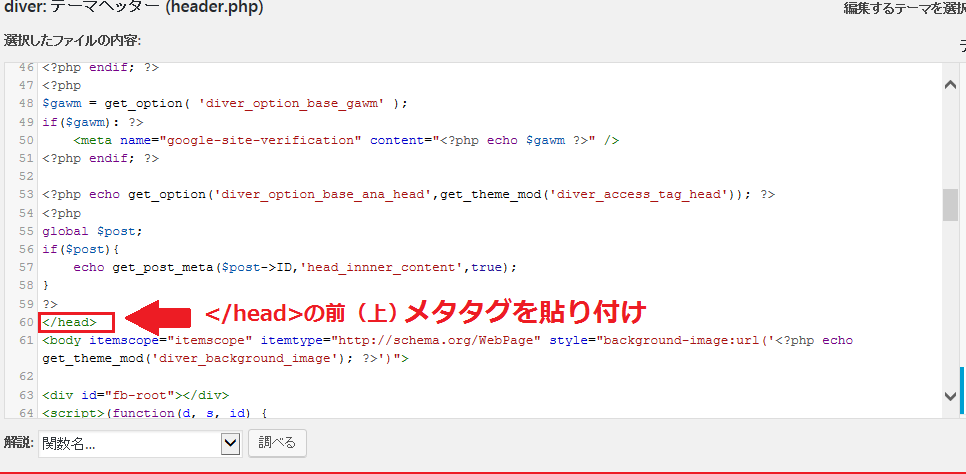Image resolution: width=966 pixels, height=474 pixels.
Task: Click the </head> closing tag on line 60
Action: pyautogui.click(x=70, y=322)
